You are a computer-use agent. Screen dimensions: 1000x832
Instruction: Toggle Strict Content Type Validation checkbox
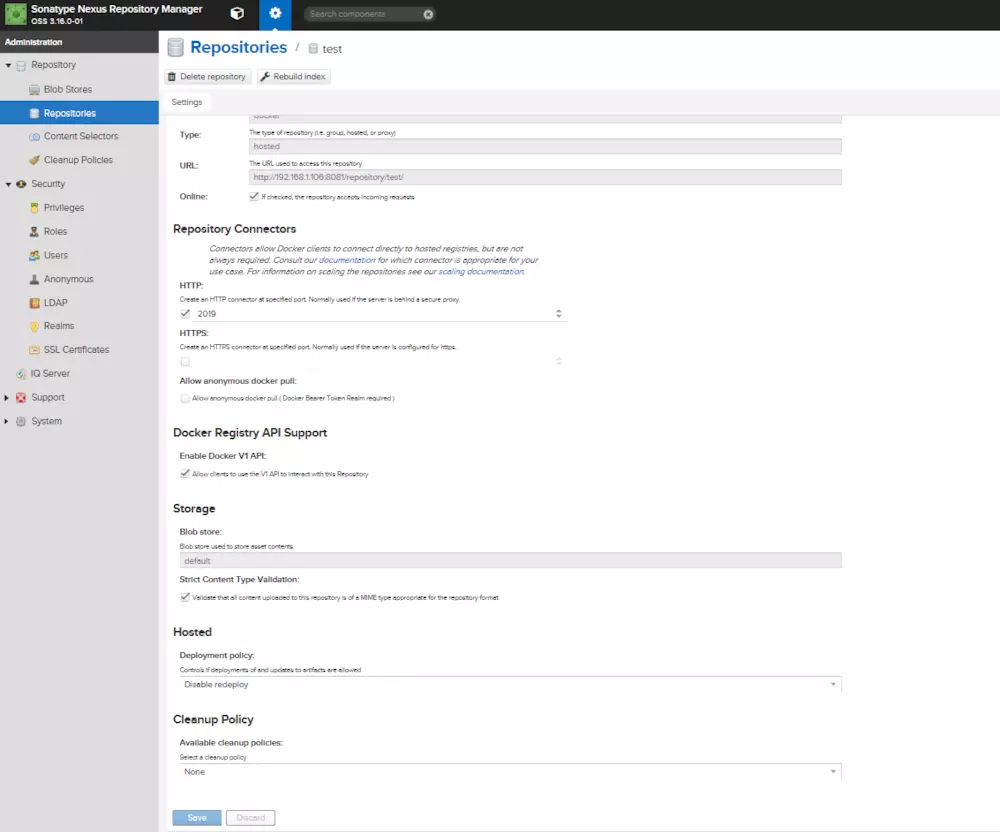(185, 597)
